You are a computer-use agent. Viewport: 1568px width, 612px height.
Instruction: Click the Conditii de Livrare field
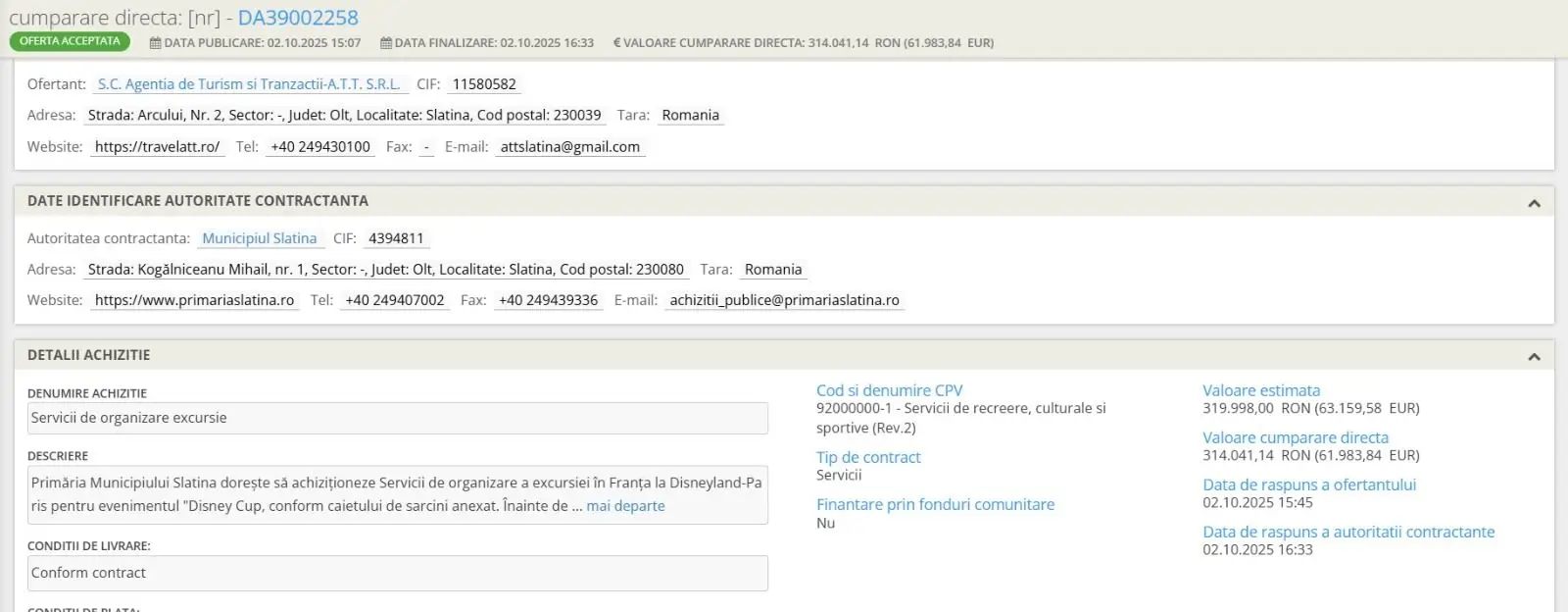[397, 573]
